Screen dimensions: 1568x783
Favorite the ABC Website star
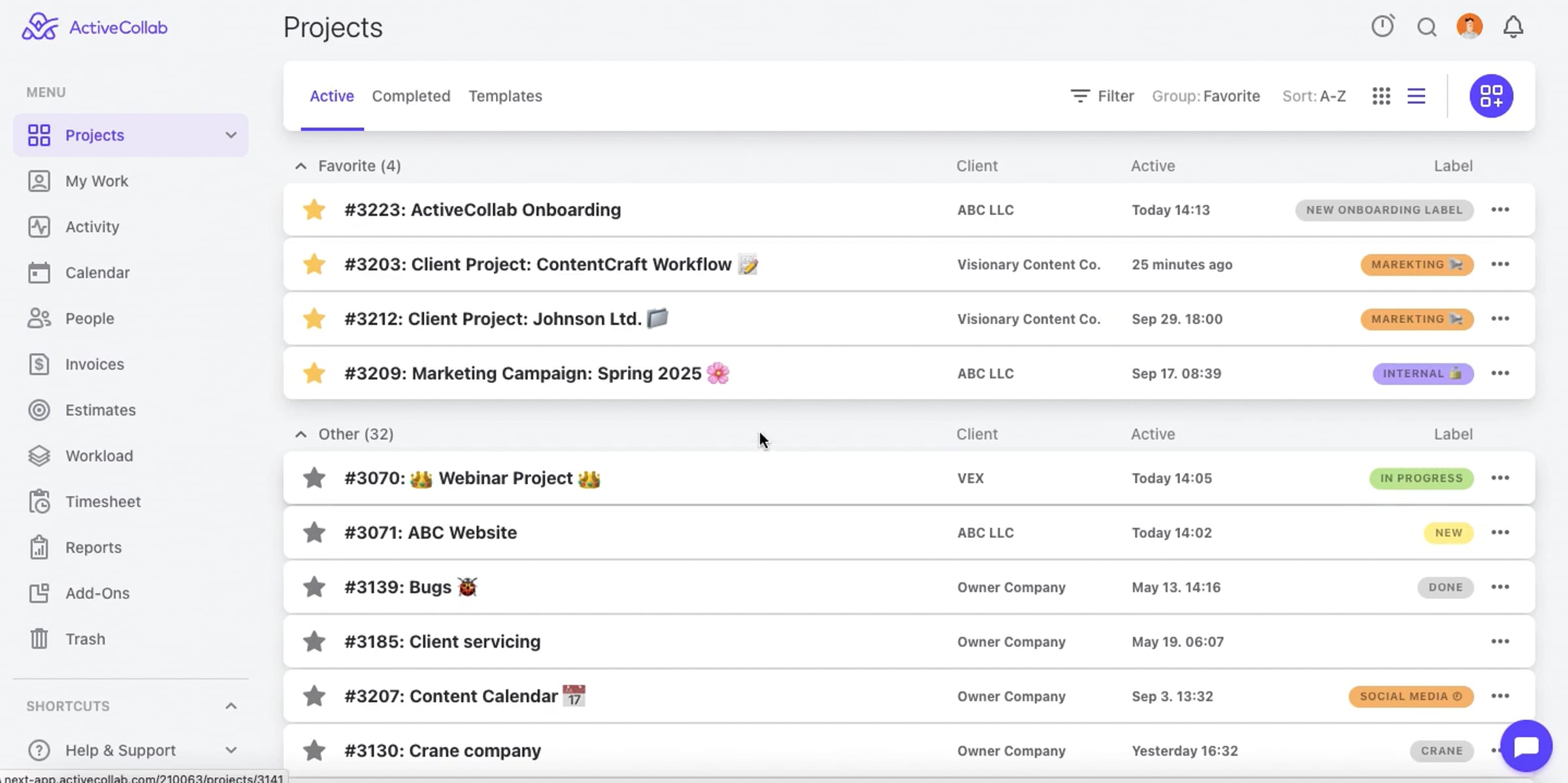click(x=314, y=533)
